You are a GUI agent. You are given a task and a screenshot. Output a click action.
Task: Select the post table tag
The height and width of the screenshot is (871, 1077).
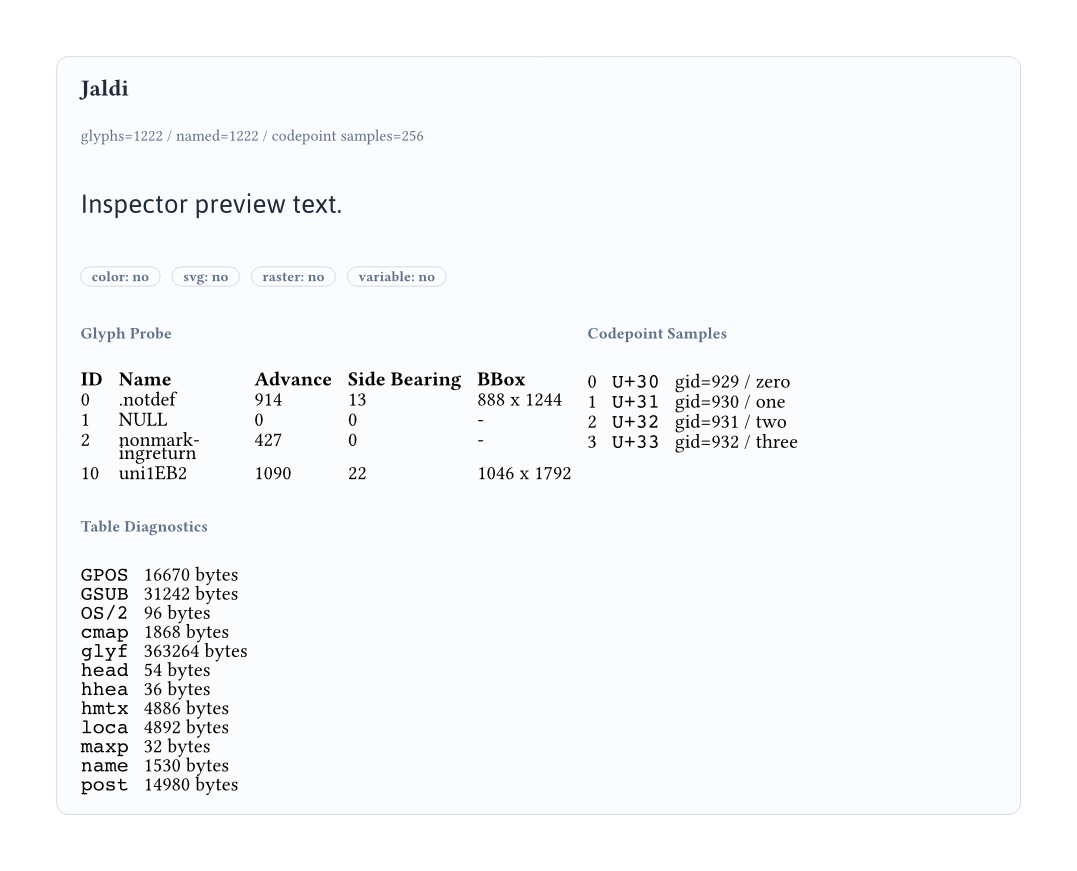(104, 785)
